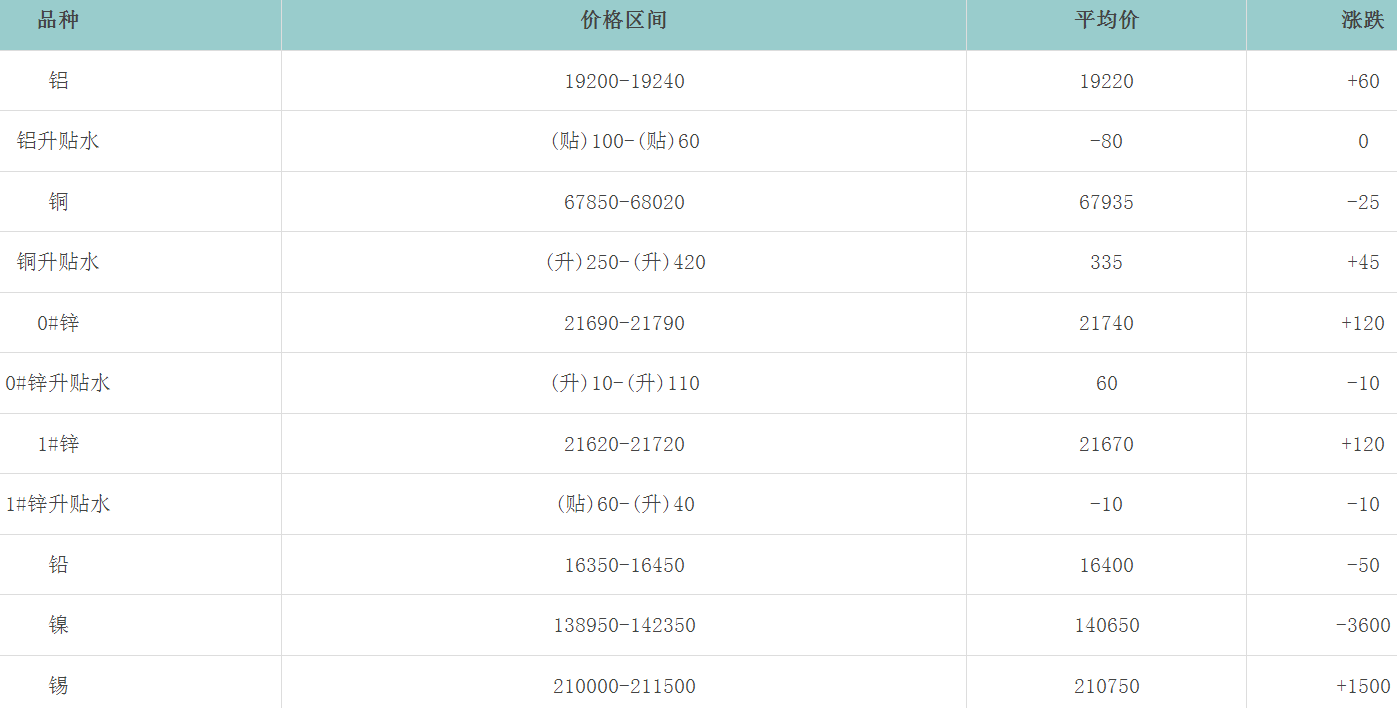Select the 1#锌升贴水 row label
The height and width of the screenshot is (708, 1397).
point(58,504)
